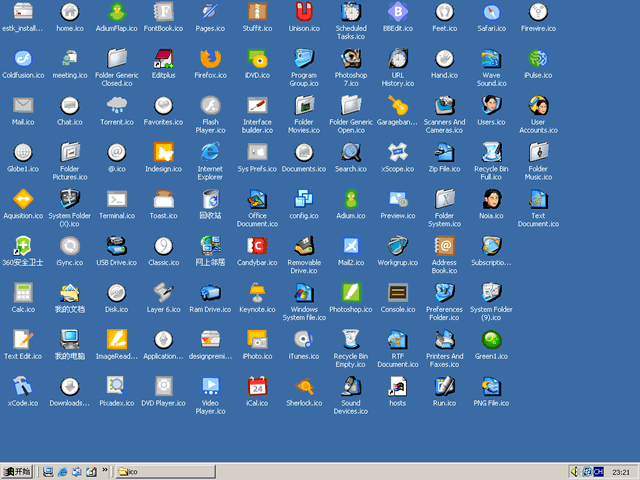Select the 360安全卫士 security icon
Screen dimensions: 640x480
pyautogui.click(x=23, y=246)
